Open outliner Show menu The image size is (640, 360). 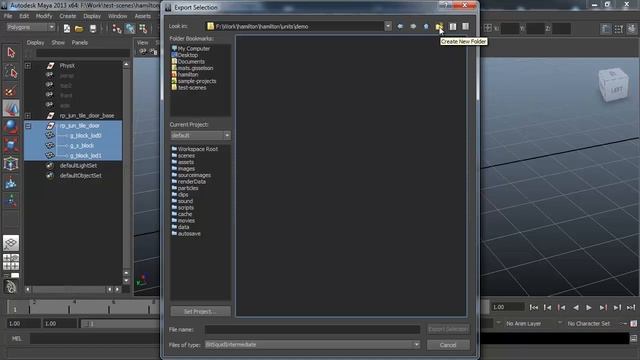58,42
